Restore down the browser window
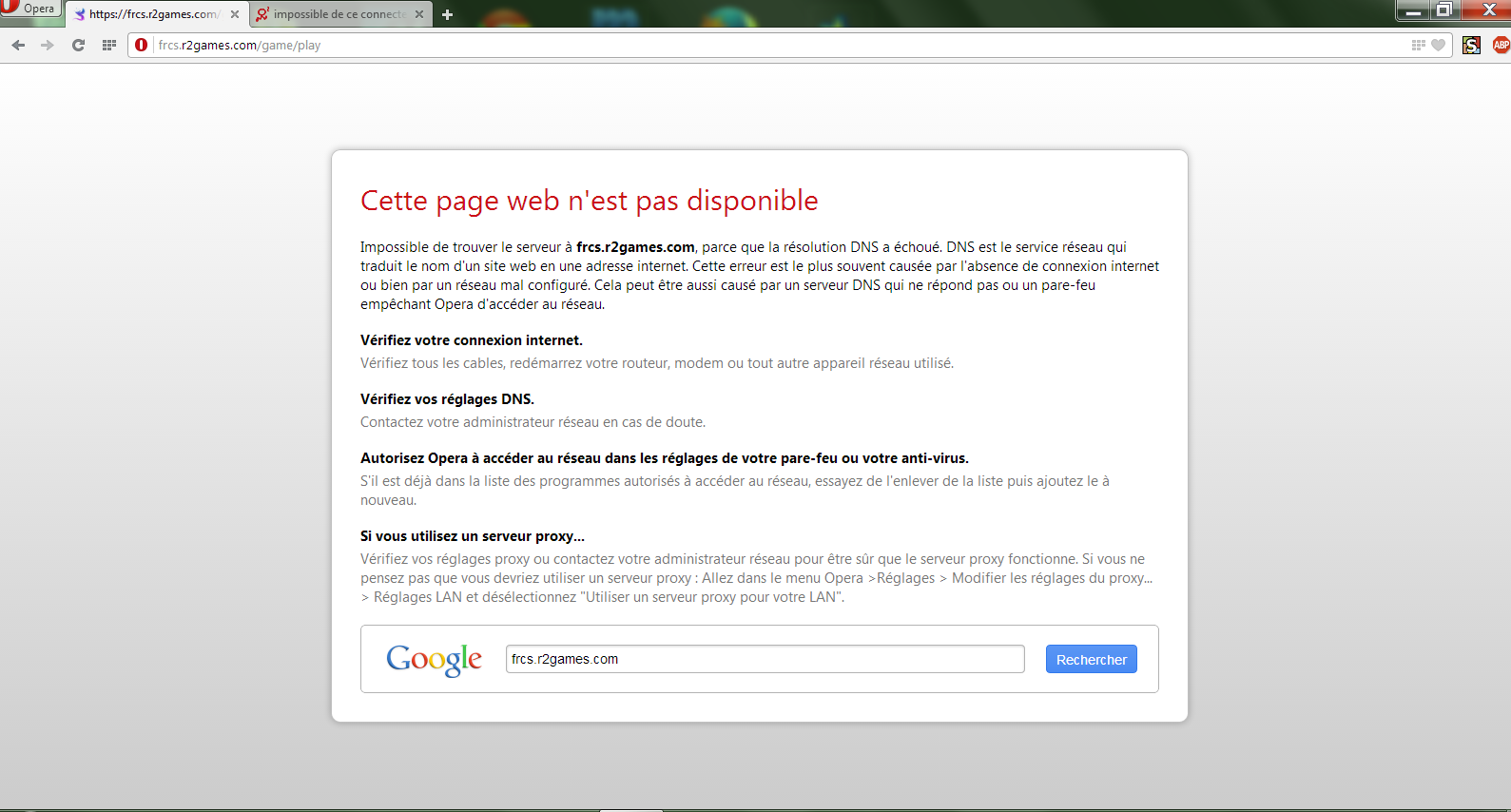 pos(1443,10)
